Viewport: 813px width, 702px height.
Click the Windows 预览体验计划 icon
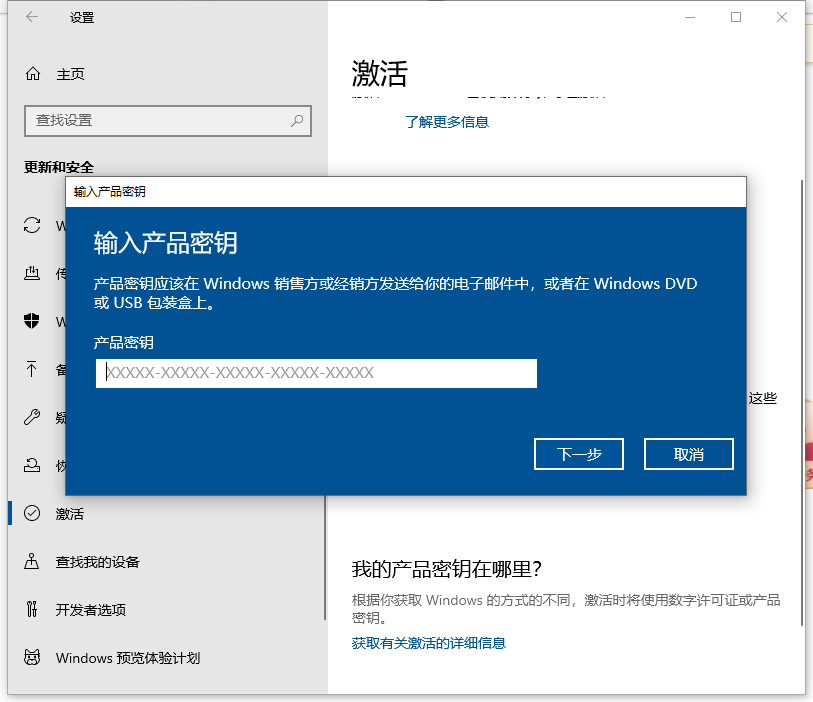pos(31,657)
